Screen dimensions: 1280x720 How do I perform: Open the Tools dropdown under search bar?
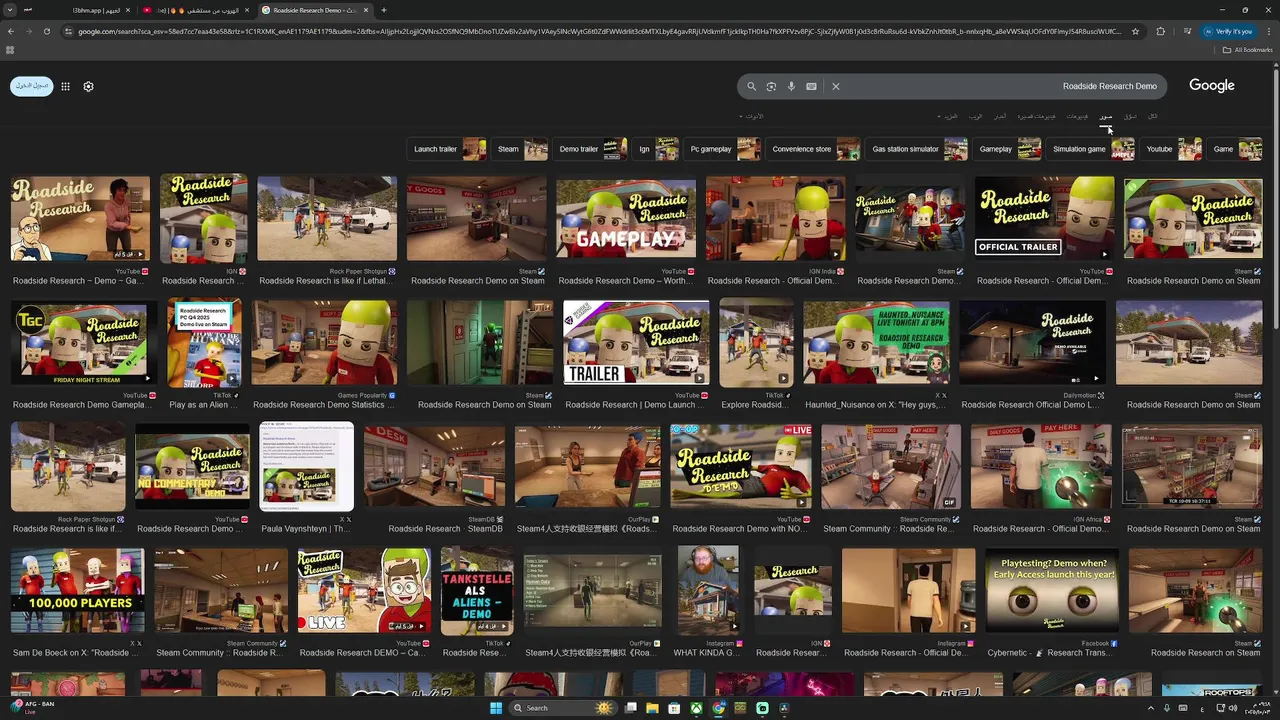tap(753, 116)
